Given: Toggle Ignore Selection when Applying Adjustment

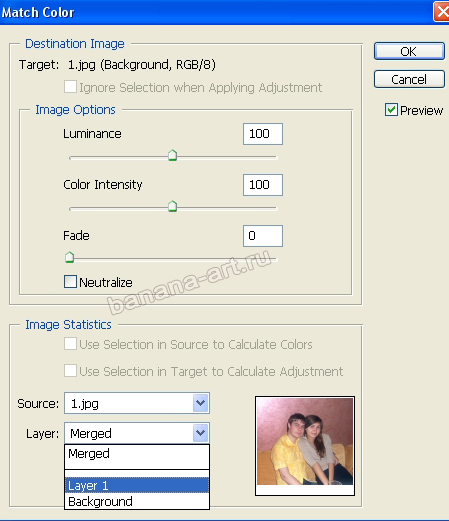Looking at the screenshot, I should [x=70, y=87].
